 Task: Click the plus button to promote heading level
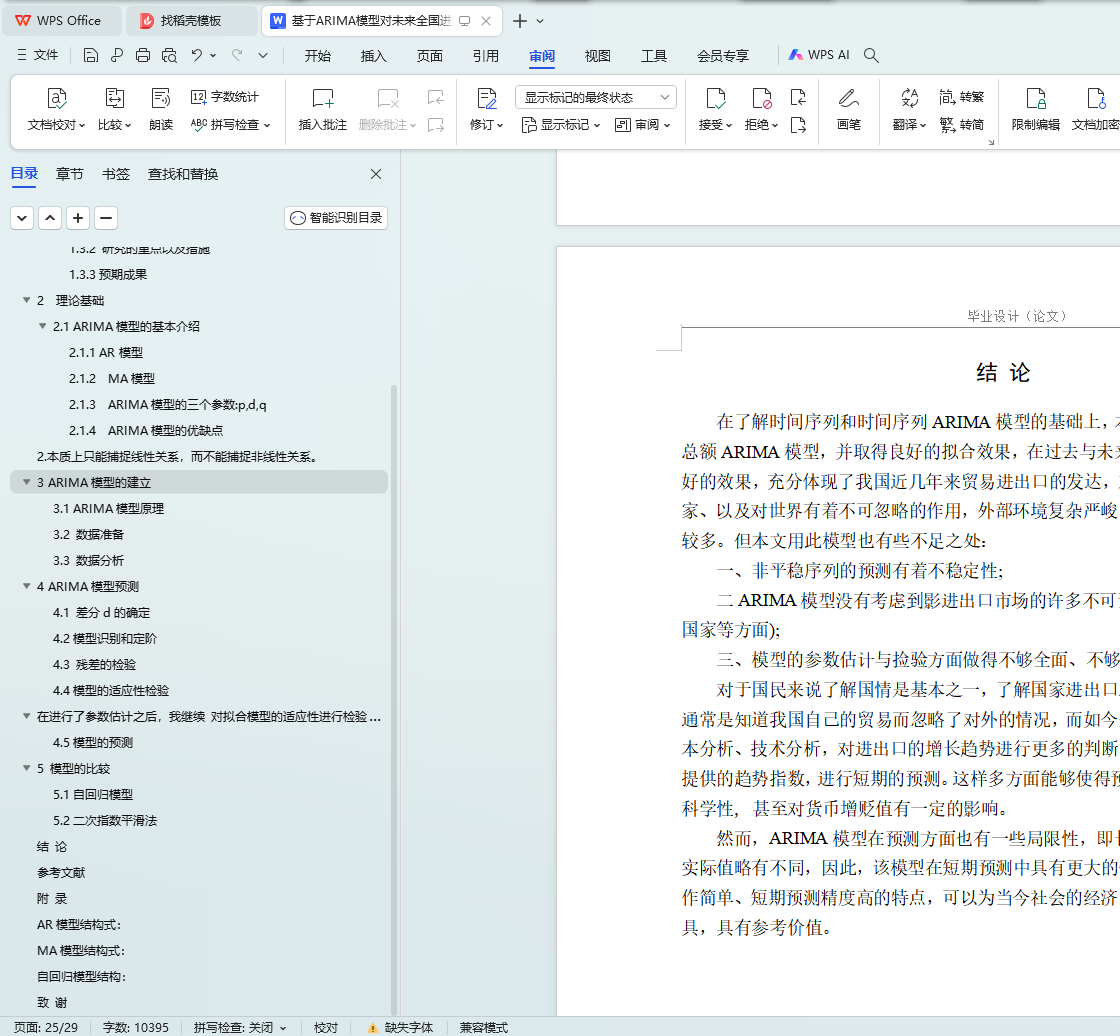point(78,218)
